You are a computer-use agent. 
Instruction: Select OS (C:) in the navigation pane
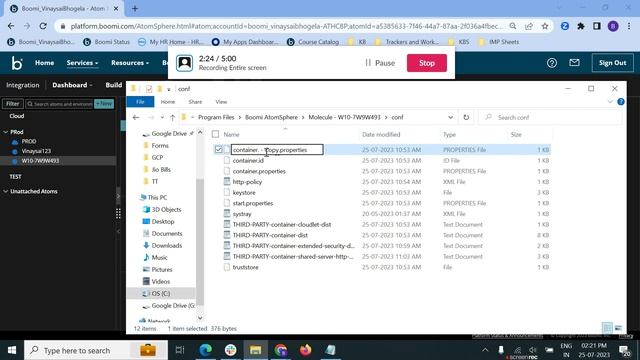[160, 293]
